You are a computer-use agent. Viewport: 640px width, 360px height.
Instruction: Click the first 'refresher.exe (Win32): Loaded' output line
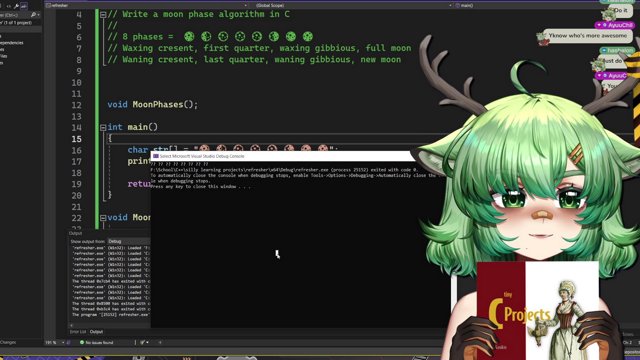[x=111, y=248]
